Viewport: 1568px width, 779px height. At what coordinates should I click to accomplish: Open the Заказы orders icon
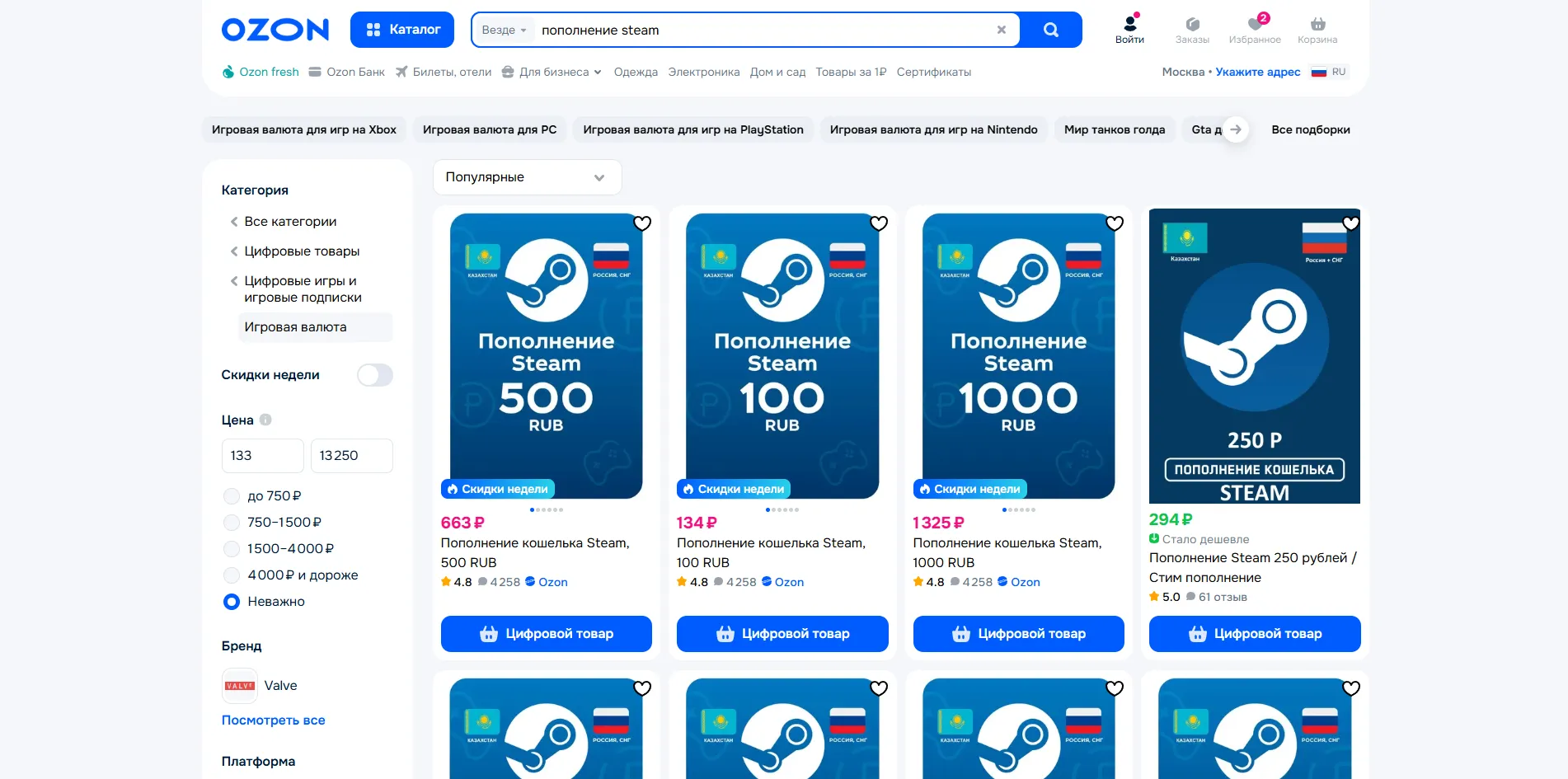tap(1191, 30)
